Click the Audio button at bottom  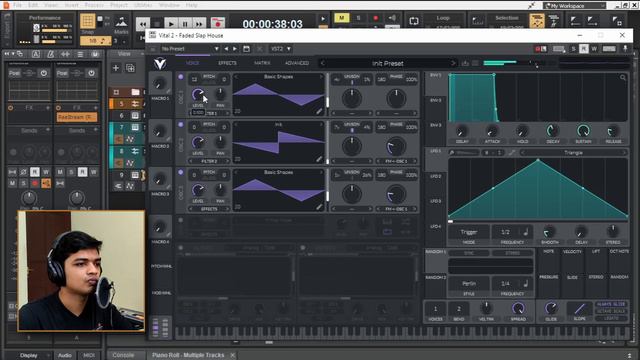[x=64, y=356]
